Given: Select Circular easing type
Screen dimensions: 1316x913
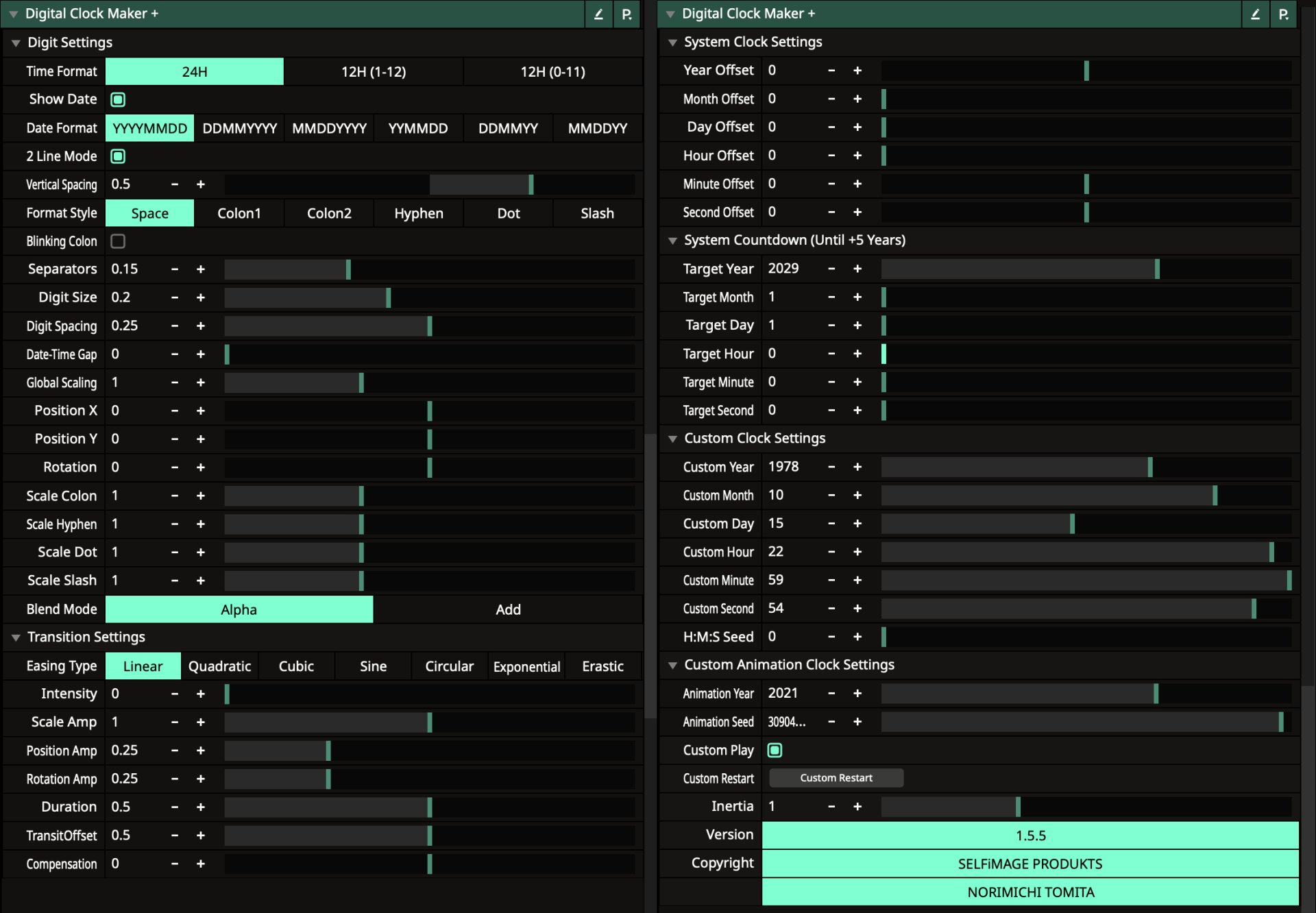Looking at the screenshot, I should click(450, 666).
